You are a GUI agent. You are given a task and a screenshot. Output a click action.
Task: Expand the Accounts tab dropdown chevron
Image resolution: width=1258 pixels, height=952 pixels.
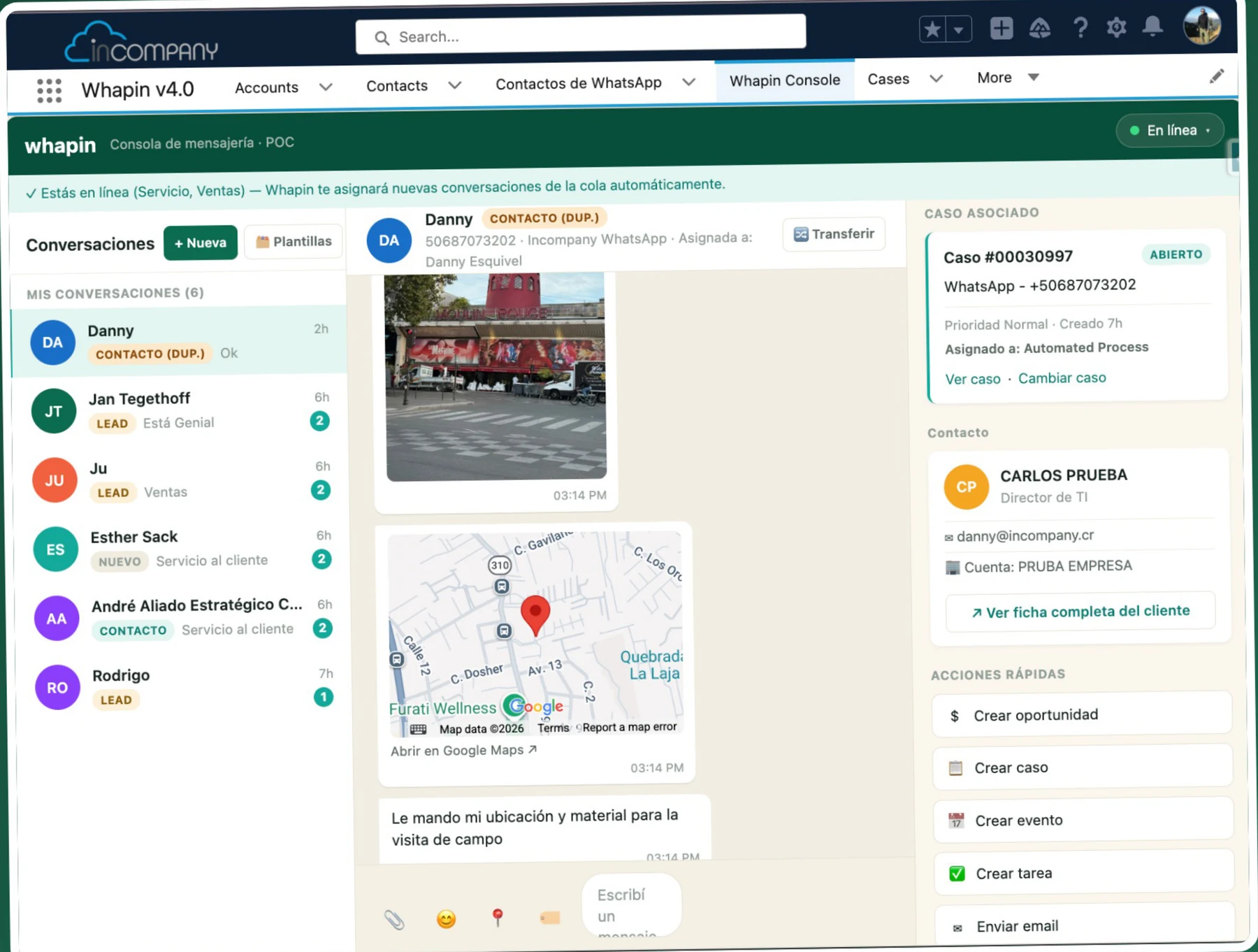[326, 87]
